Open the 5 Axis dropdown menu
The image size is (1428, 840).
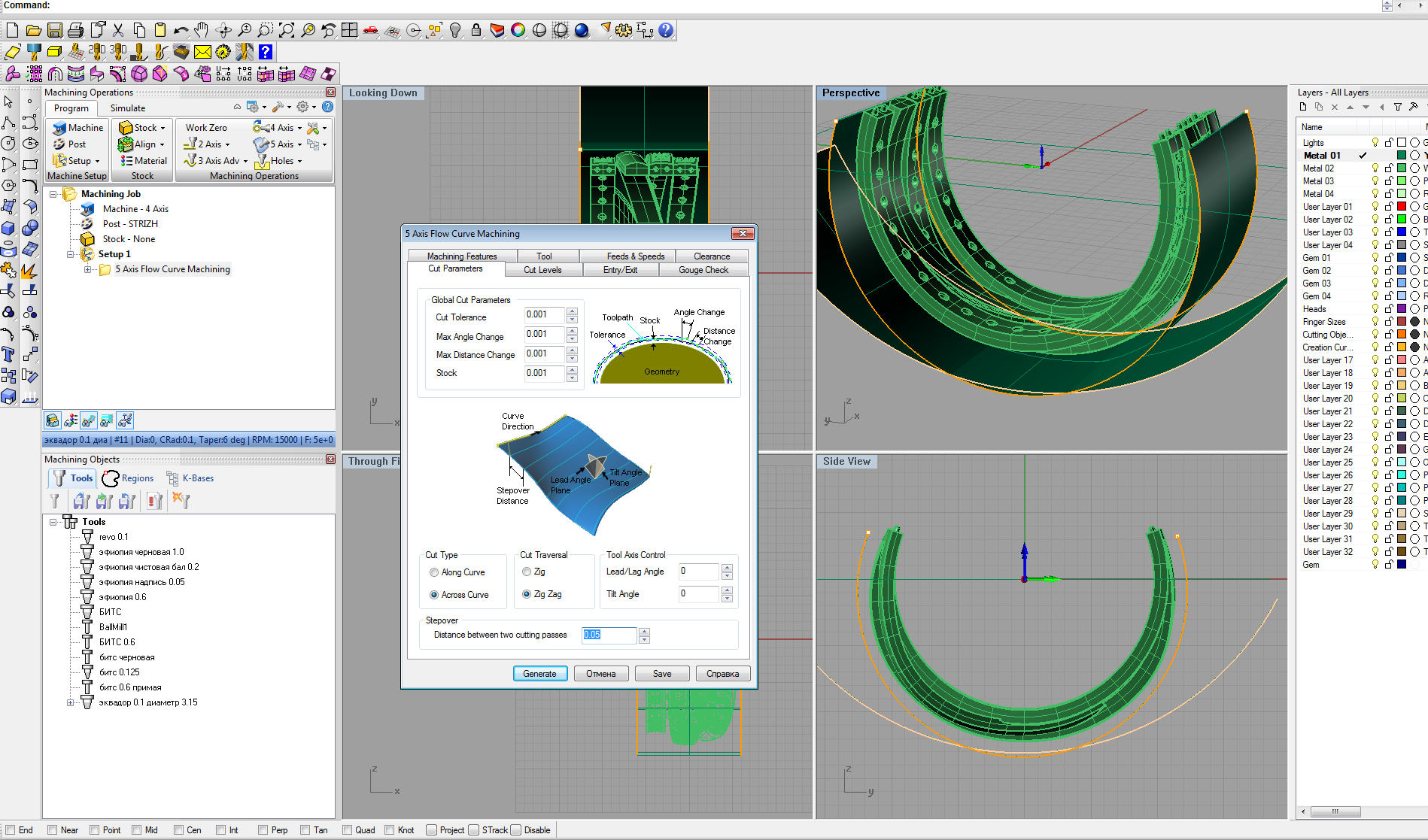click(299, 144)
